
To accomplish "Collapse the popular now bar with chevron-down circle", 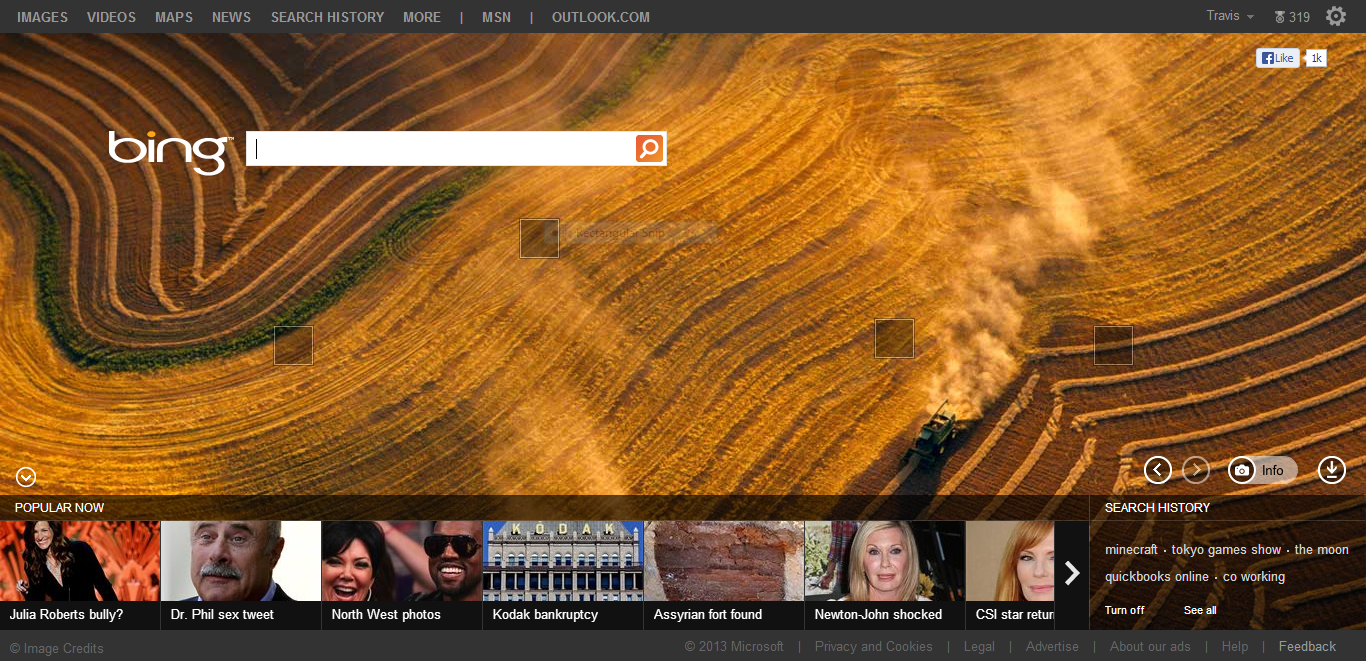I will [26, 477].
